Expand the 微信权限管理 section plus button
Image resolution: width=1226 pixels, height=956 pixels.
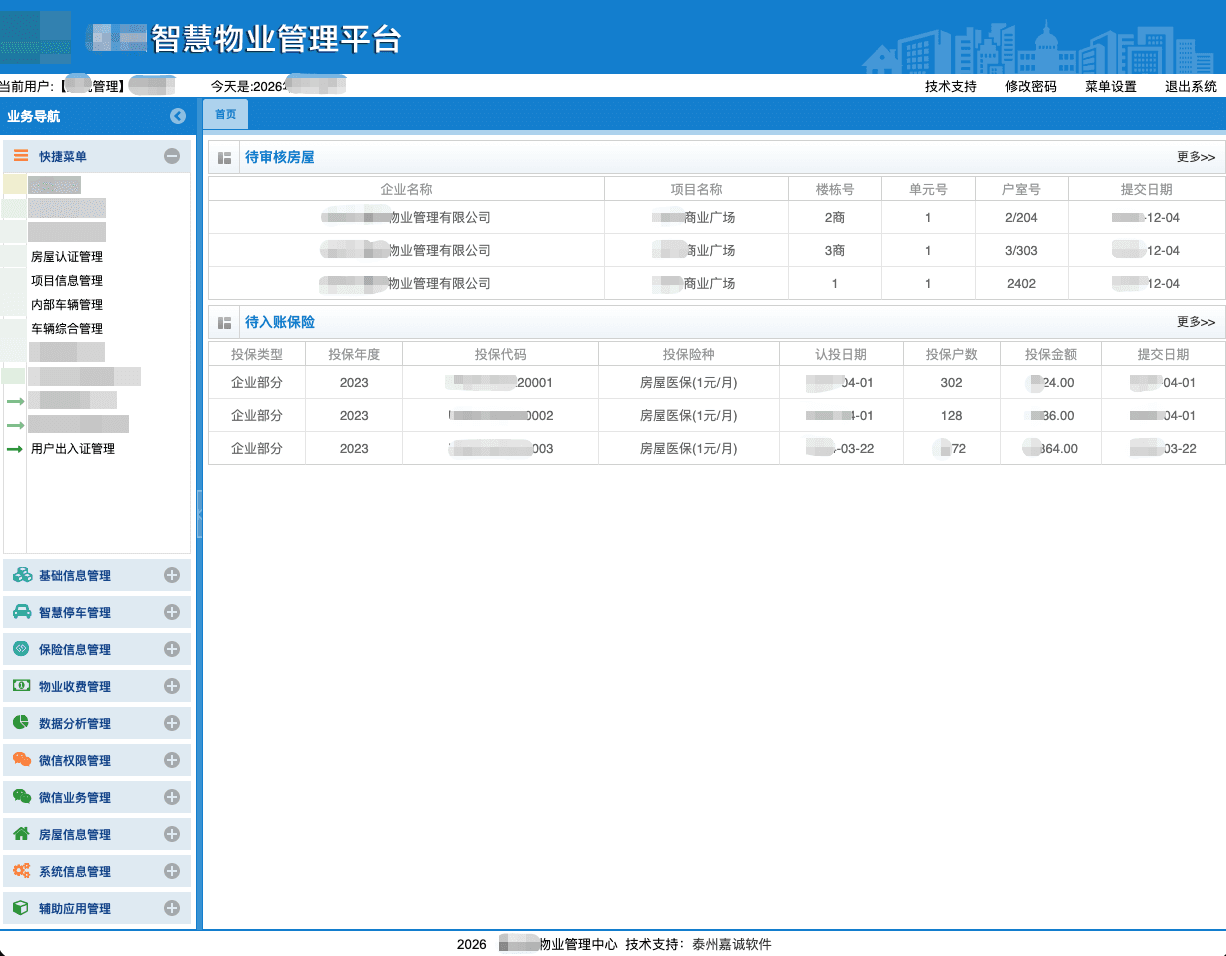pyautogui.click(x=172, y=760)
